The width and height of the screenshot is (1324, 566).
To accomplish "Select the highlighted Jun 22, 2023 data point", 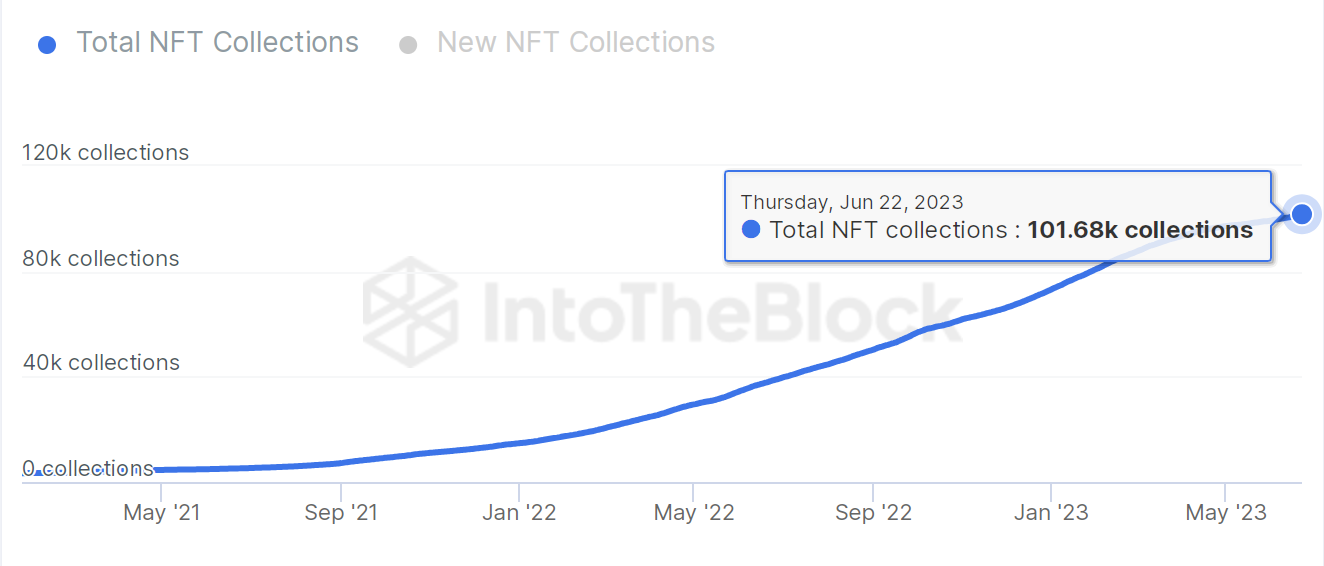I will pyautogui.click(x=1302, y=214).
